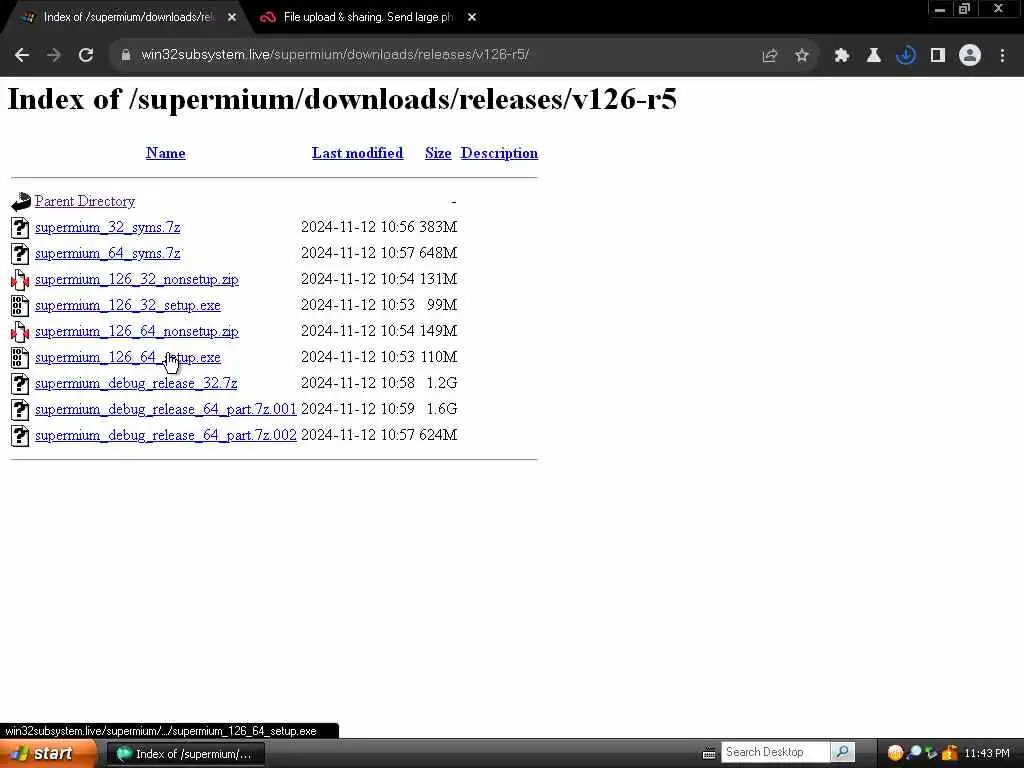Download supermium_debug_release_32.7z
Viewport: 1024px width, 768px height.
(136, 383)
